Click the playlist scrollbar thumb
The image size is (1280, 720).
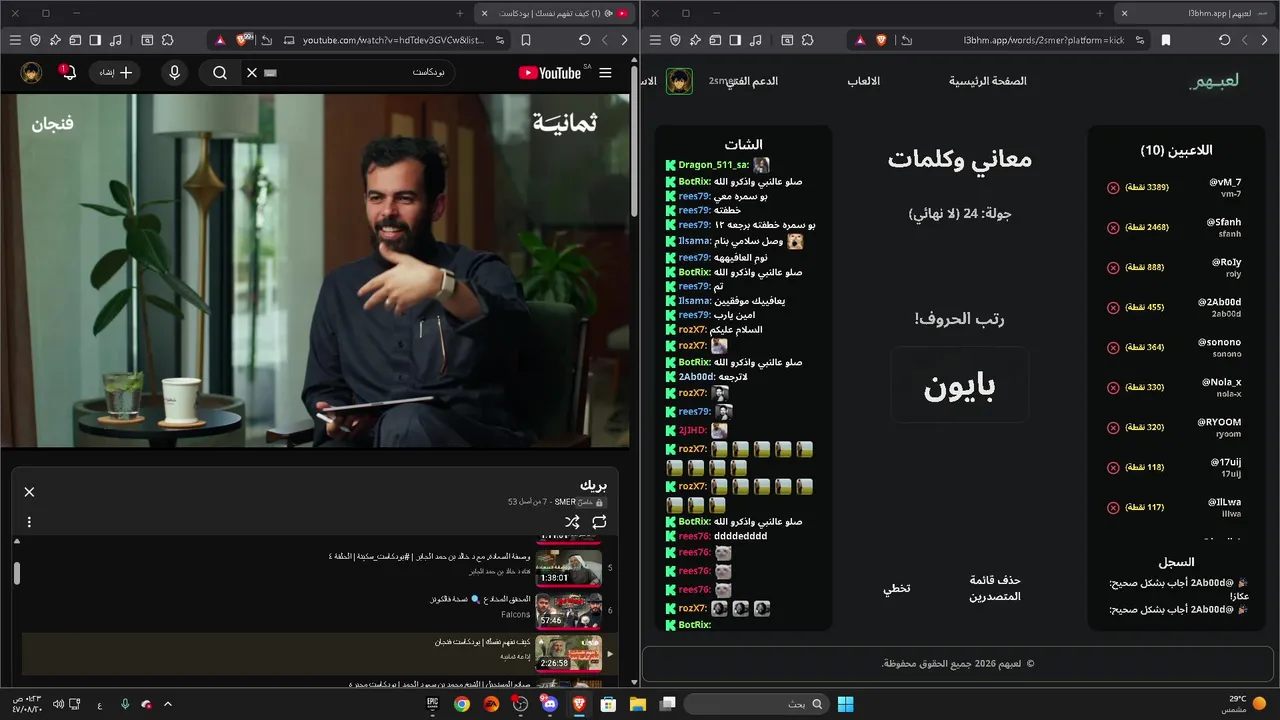tap(16, 573)
